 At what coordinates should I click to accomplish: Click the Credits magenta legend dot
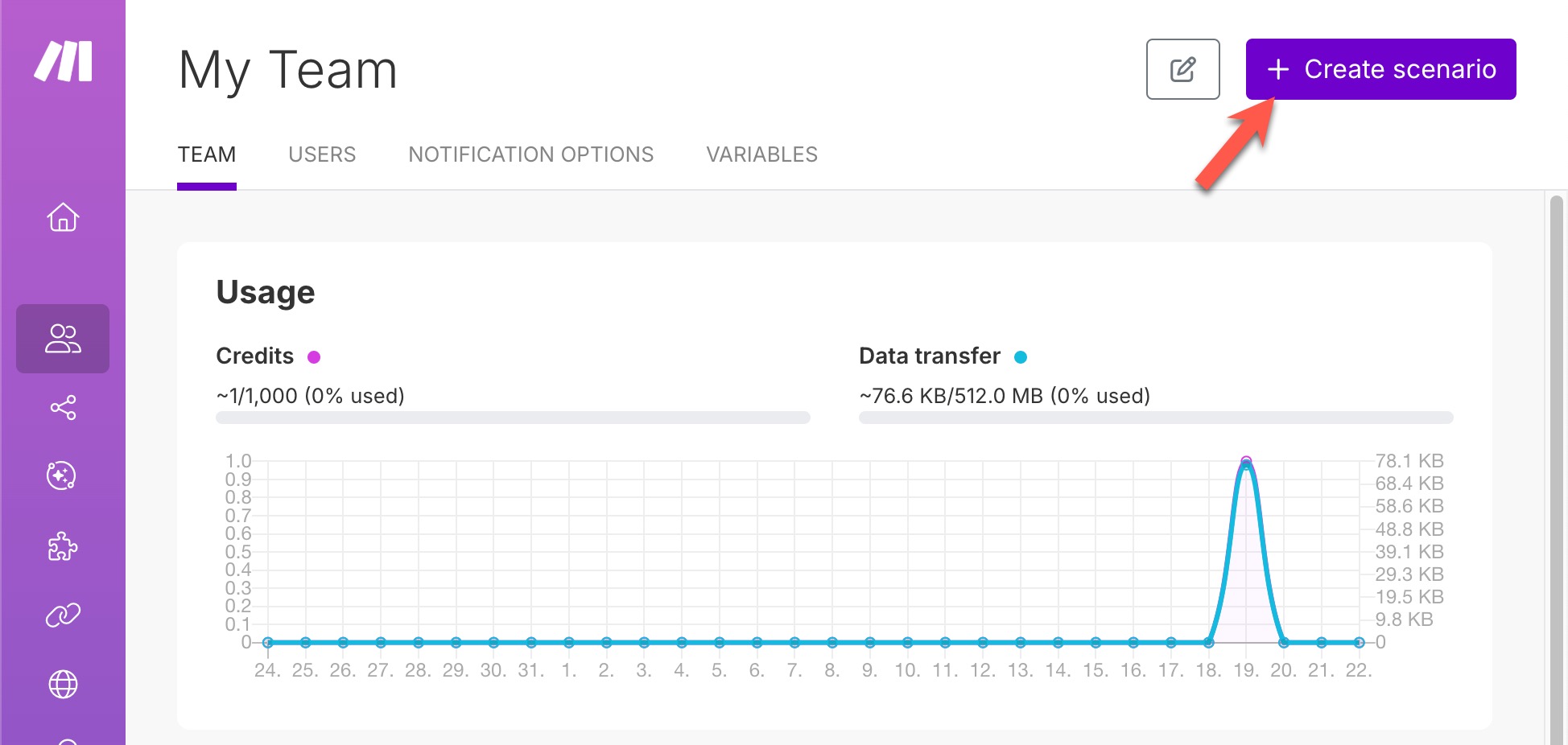(x=314, y=357)
